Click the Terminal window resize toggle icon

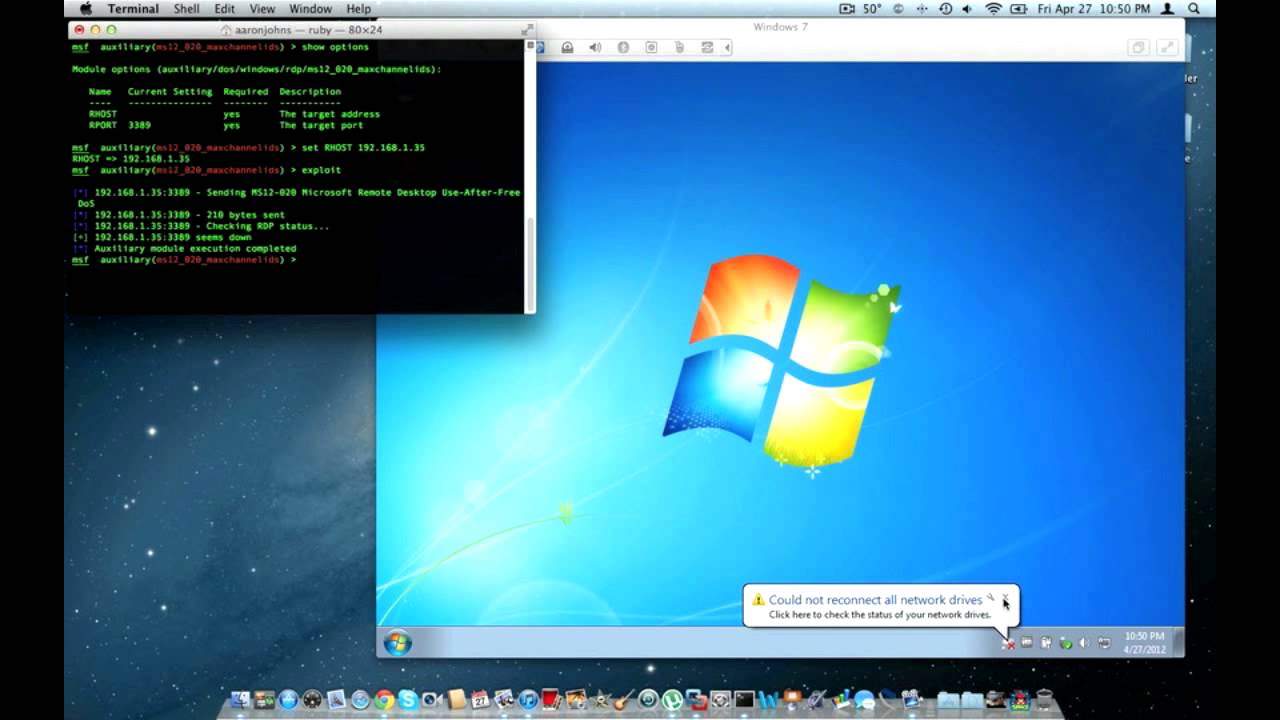coord(526,30)
